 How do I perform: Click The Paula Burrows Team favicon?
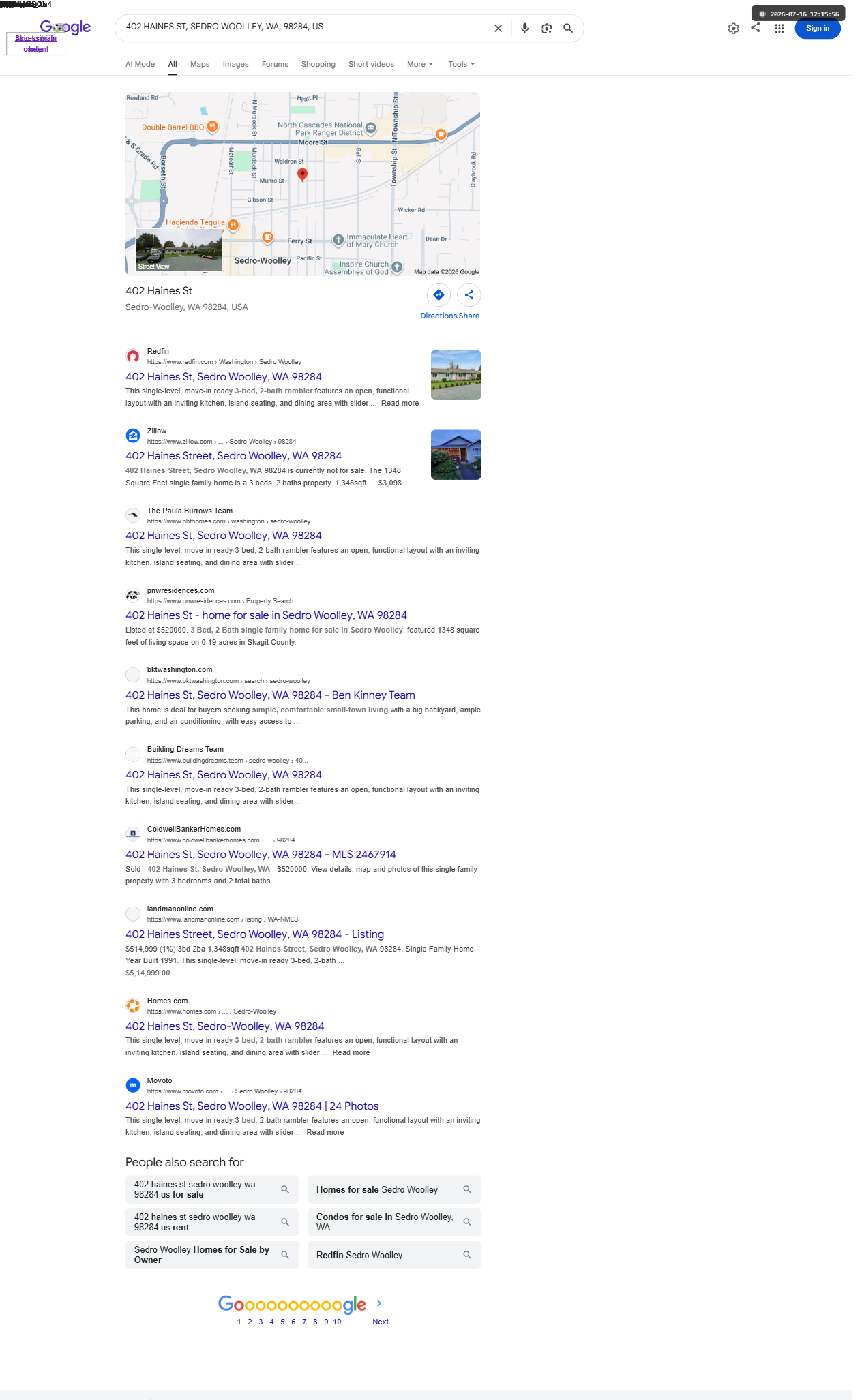[133, 516]
